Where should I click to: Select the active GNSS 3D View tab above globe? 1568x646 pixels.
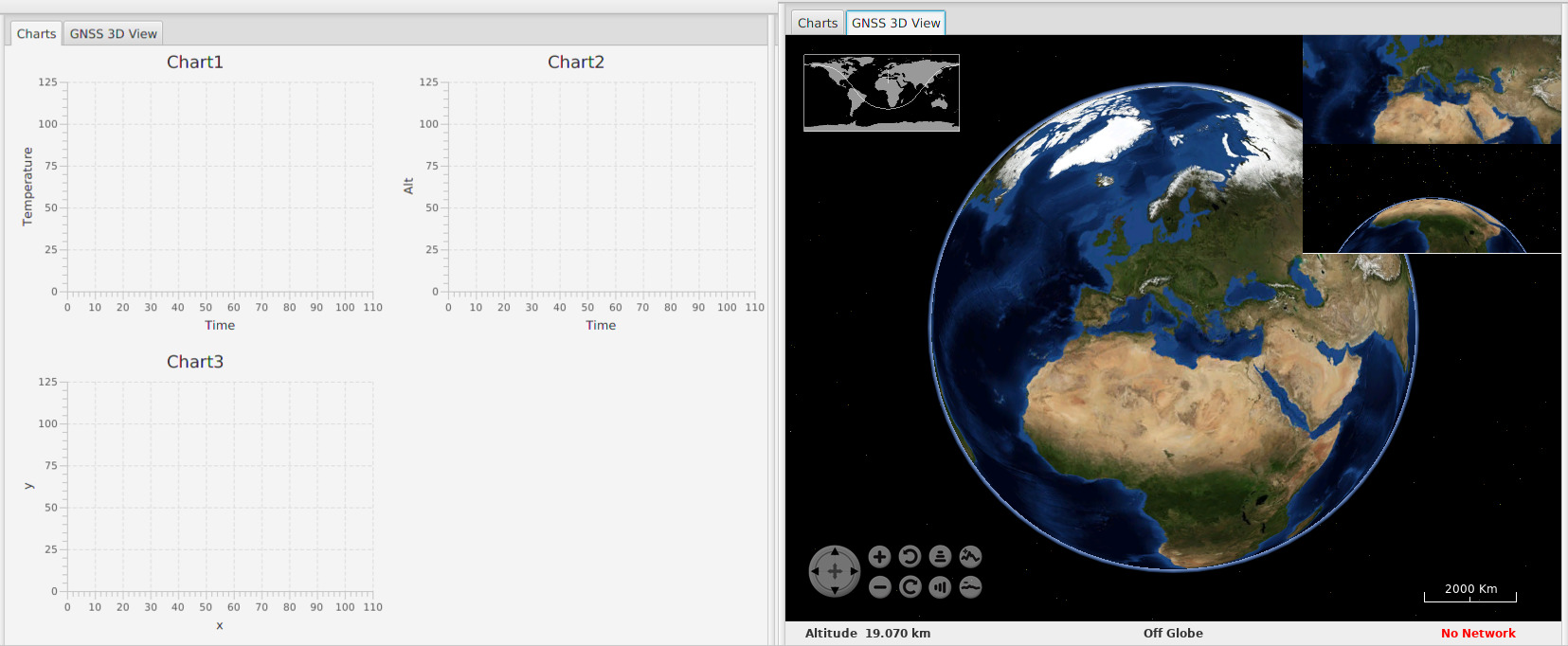coord(895,23)
